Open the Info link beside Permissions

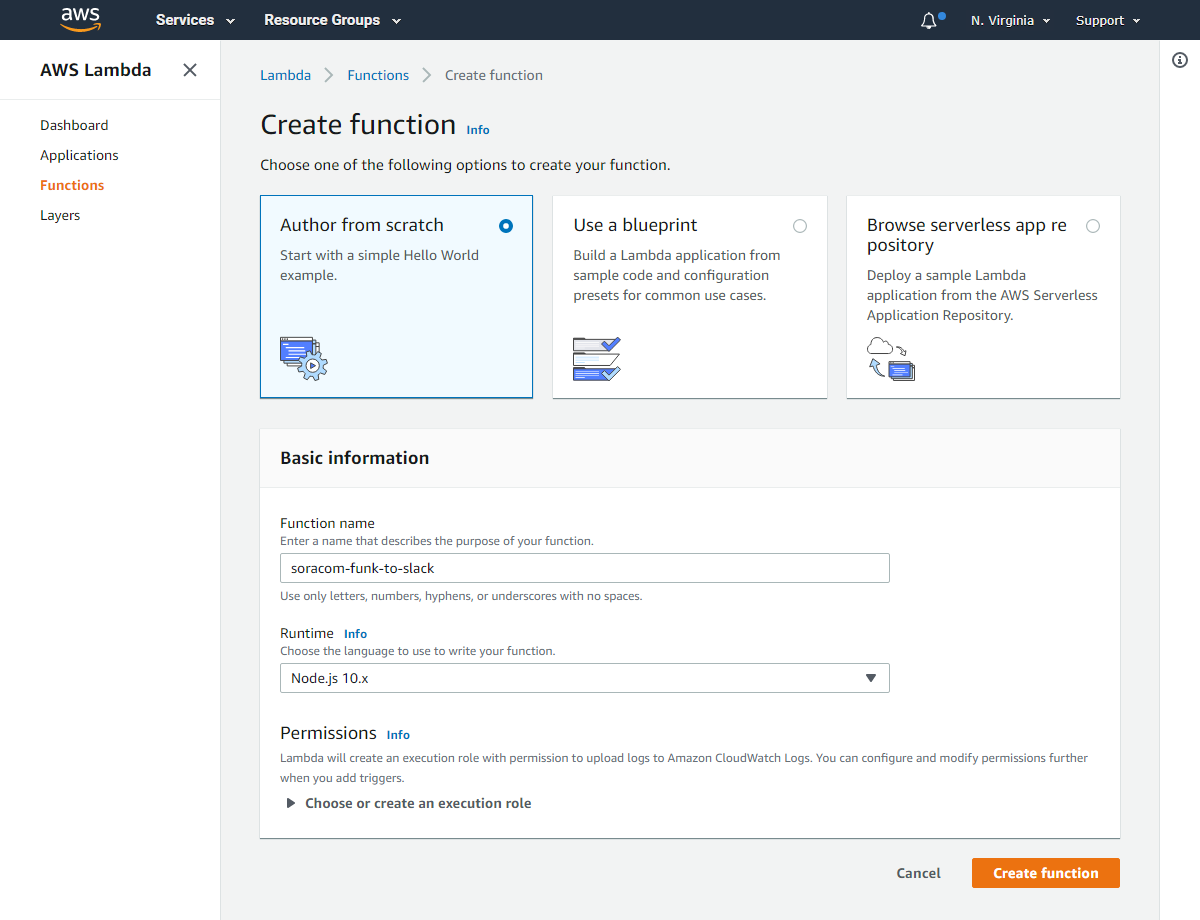(398, 735)
